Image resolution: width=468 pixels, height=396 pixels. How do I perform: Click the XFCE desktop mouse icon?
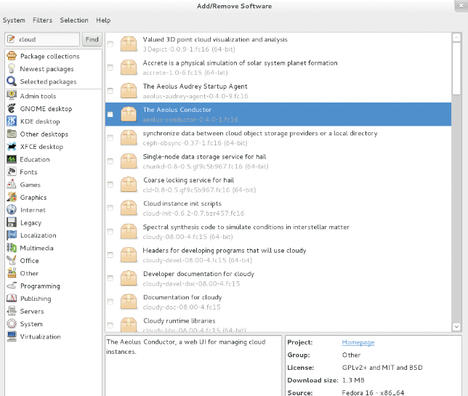[x=12, y=146]
